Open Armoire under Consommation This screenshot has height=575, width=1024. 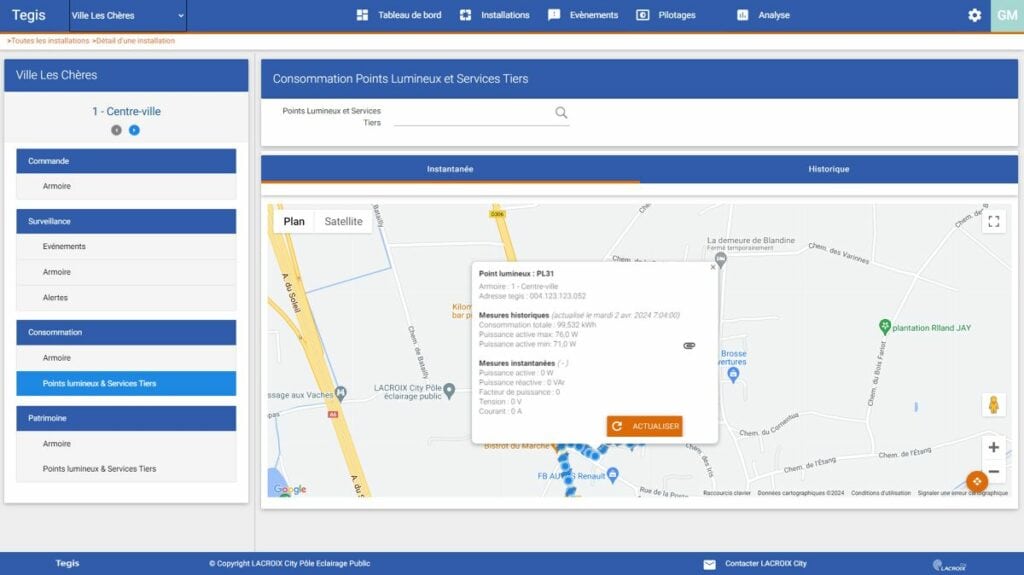[x=126, y=358]
